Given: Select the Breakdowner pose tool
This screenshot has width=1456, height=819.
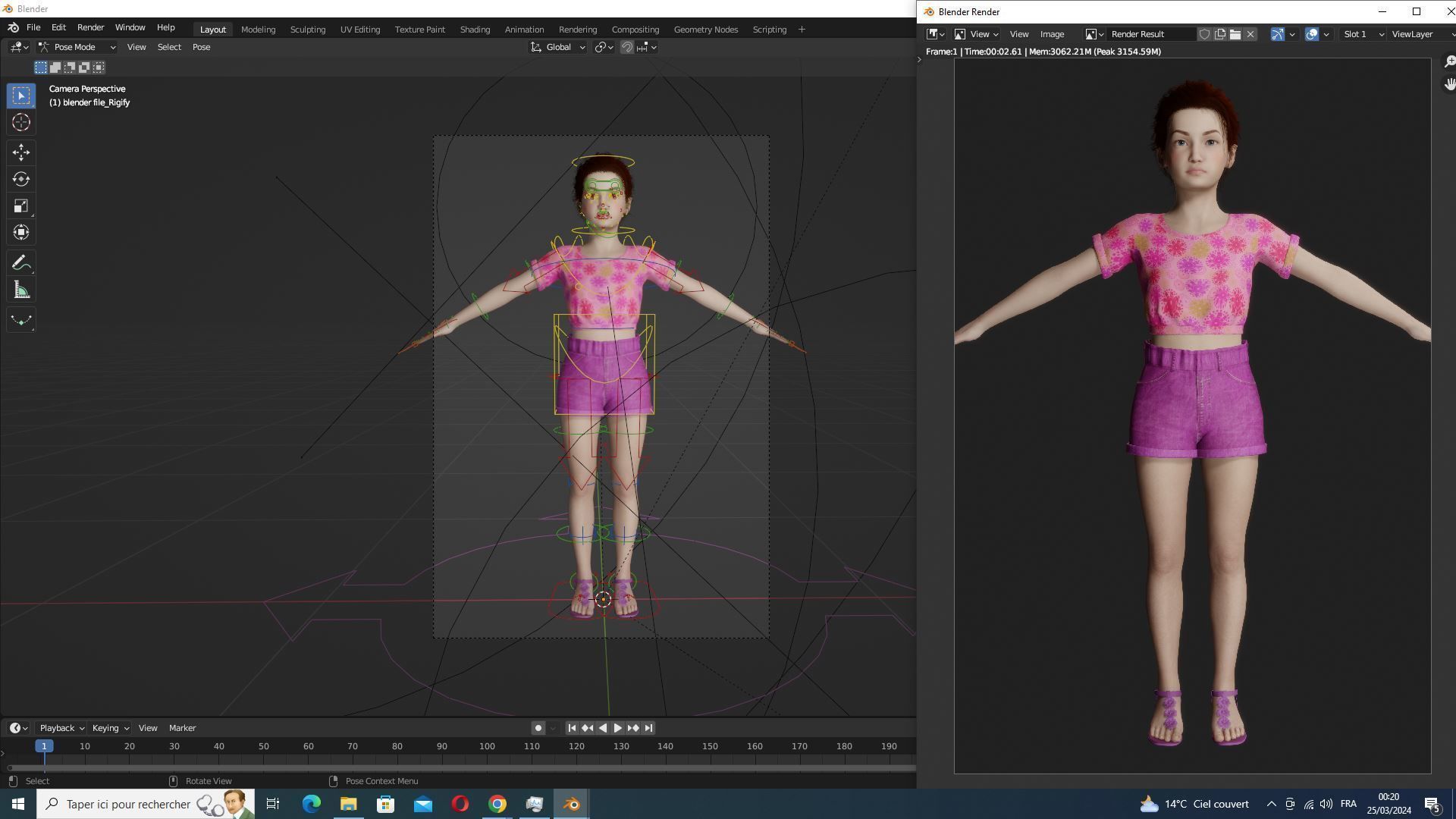Looking at the screenshot, I should coord(21,320).
